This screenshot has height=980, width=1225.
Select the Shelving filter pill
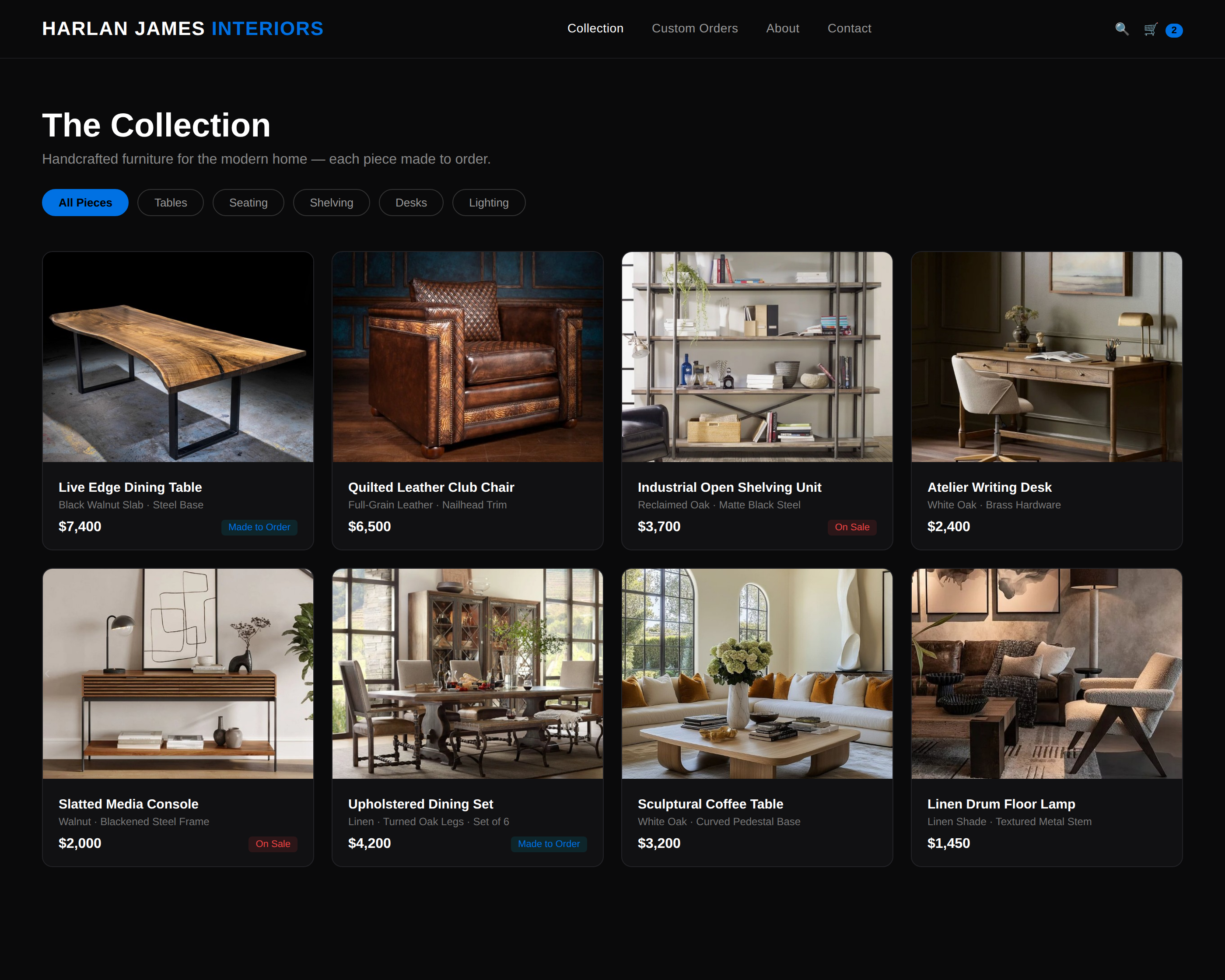(331, 202)
